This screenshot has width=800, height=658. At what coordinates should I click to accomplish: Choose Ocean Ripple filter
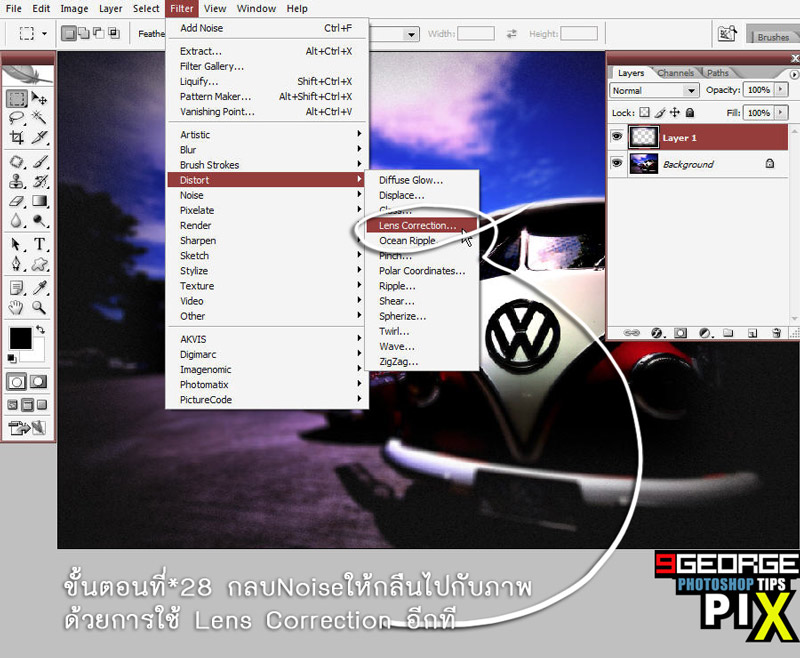click(x=422, y=241)
